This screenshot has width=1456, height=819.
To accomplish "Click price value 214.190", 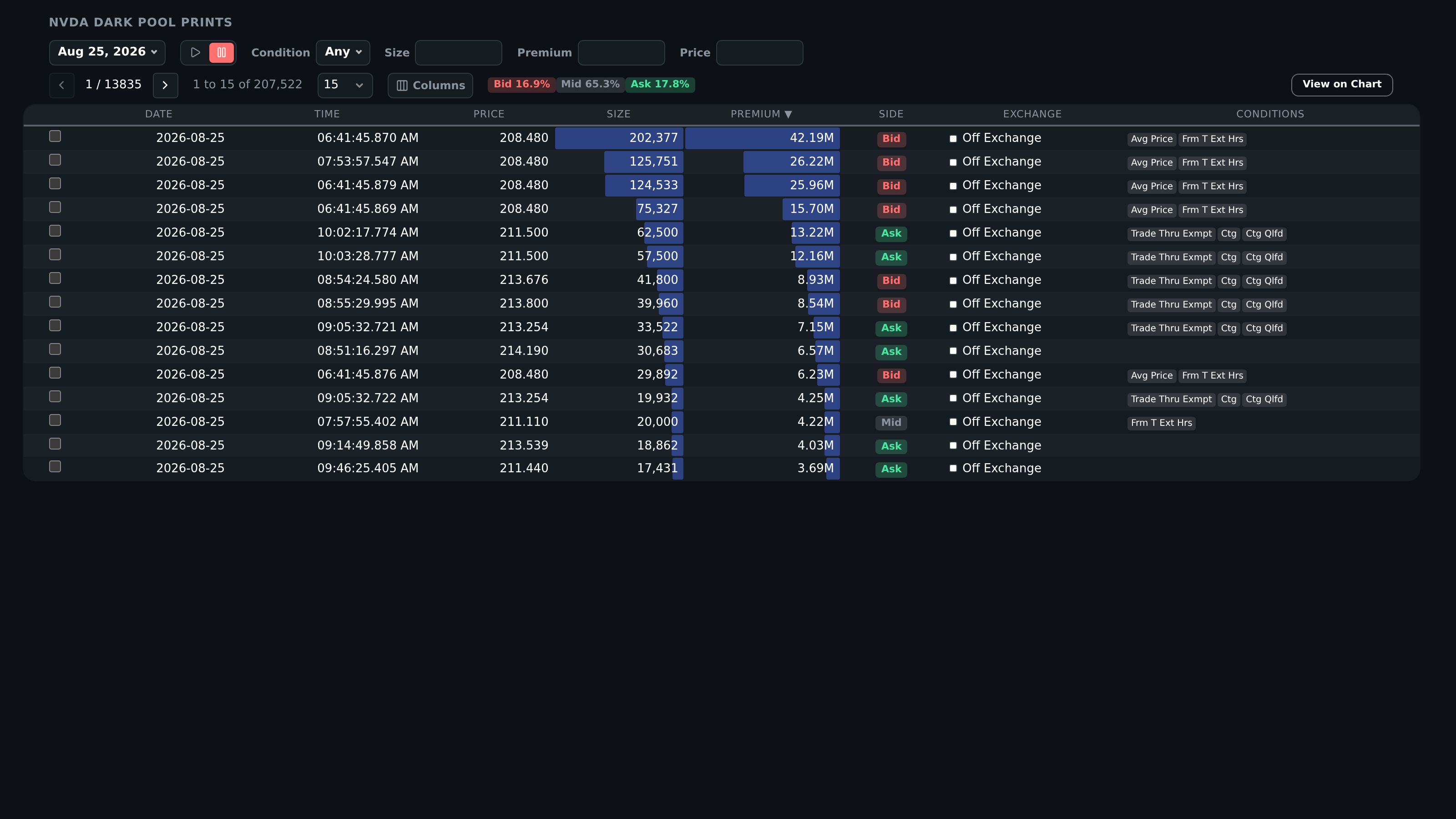I will (x=524, y=351).
